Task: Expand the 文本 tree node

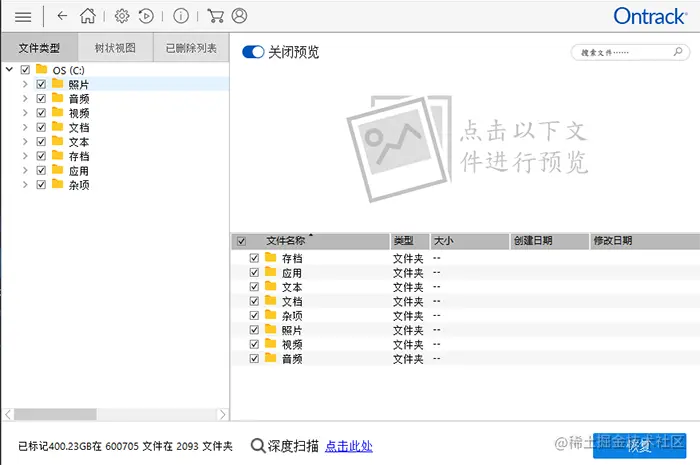Action: [x=25, y=141]
